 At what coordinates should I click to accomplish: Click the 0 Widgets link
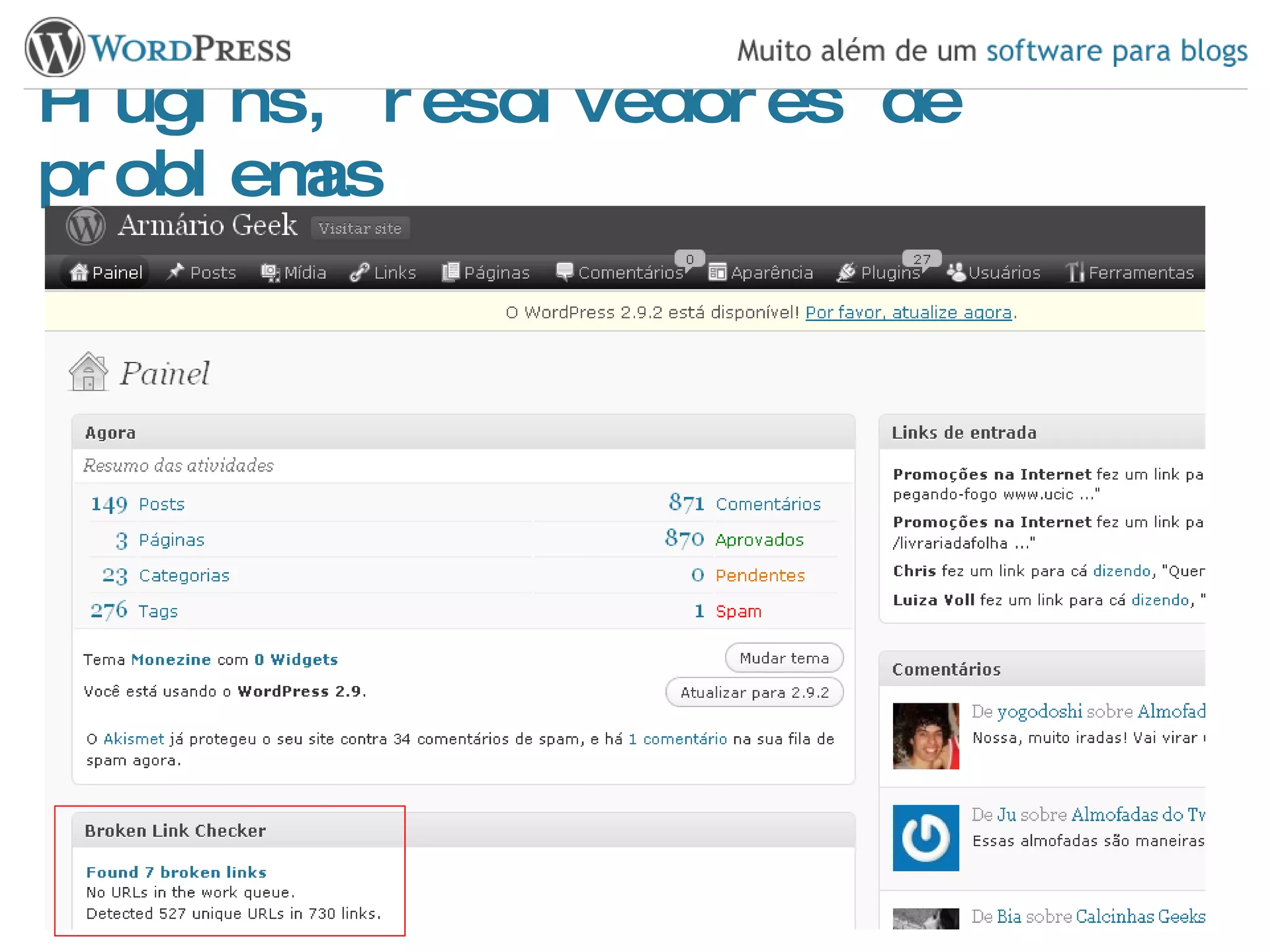(x=296, y=659)
